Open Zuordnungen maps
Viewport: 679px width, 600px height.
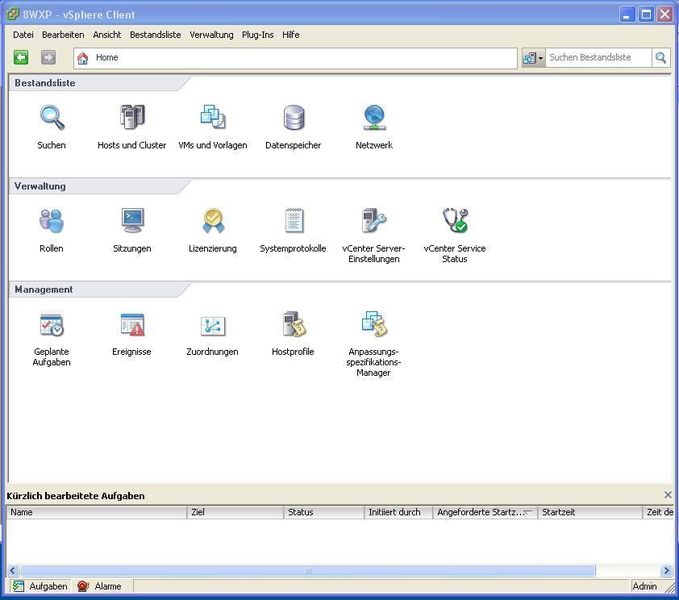(x=213, y=326)
